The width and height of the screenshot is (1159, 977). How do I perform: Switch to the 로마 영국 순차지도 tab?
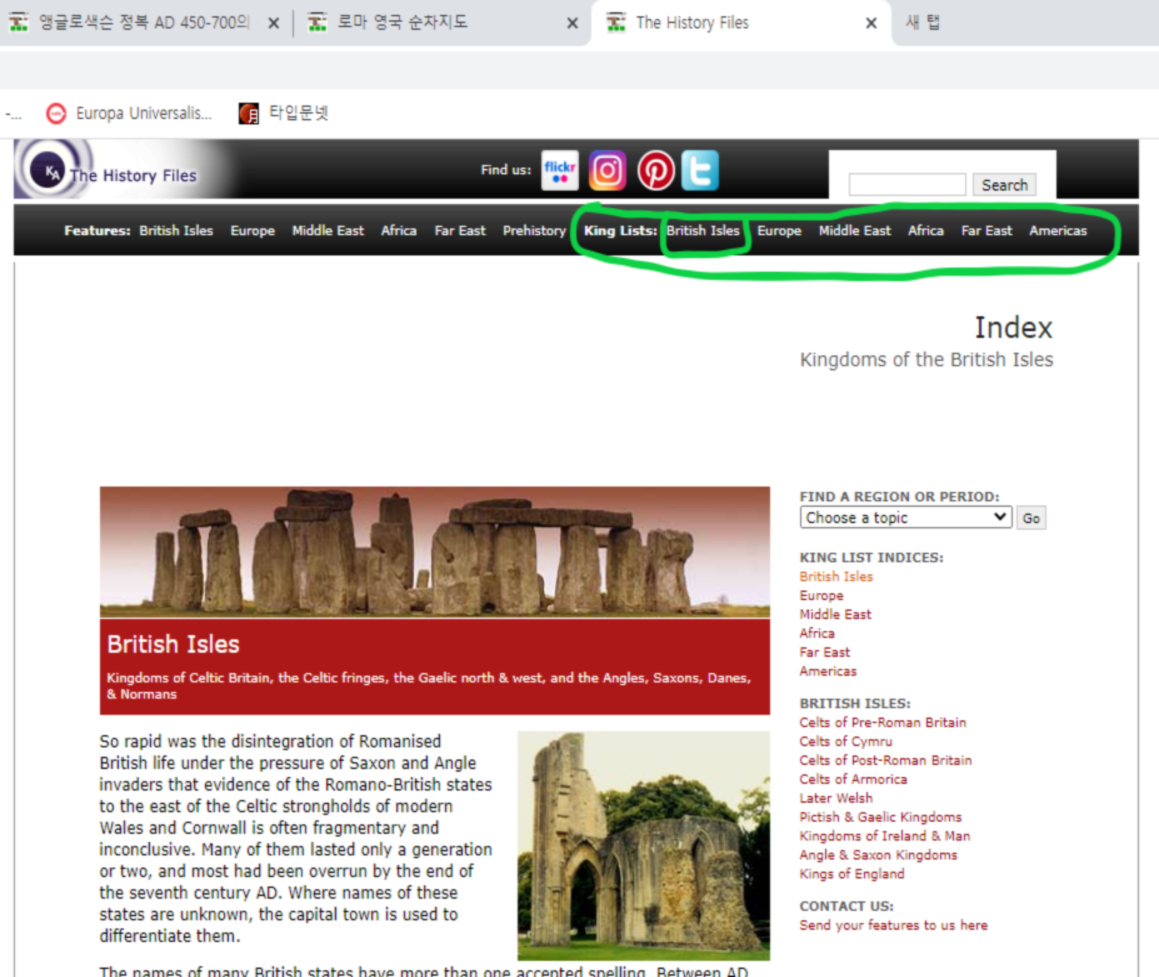click(401, 23)
